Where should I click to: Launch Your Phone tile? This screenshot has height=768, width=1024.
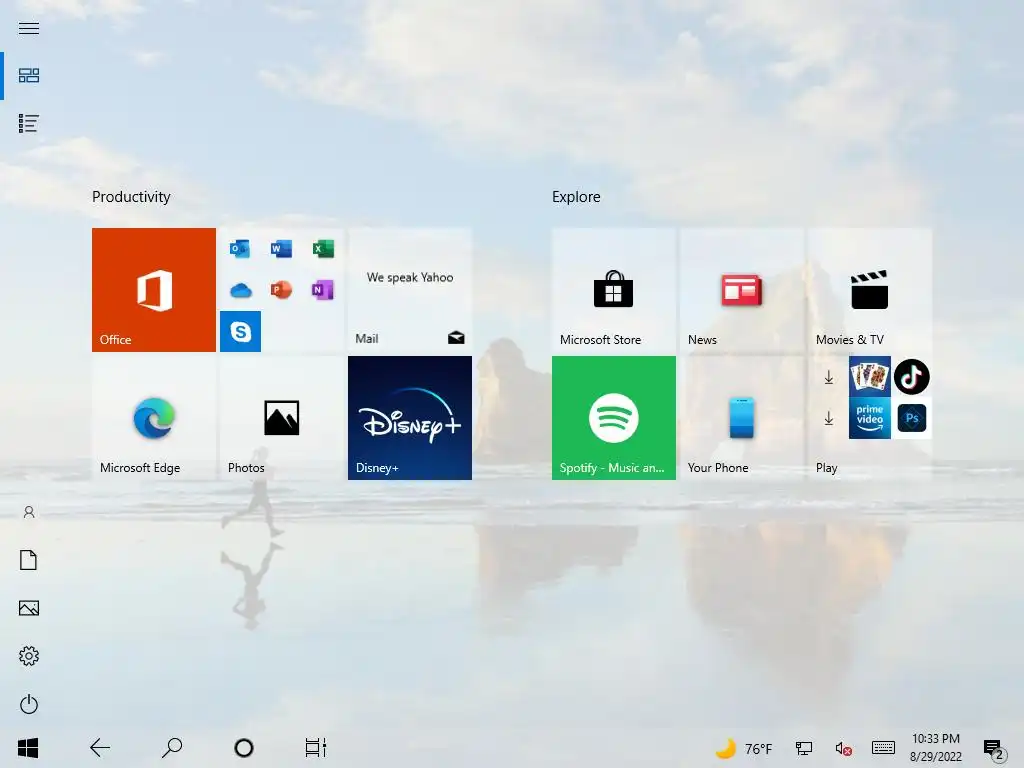[x=741, y=417]
